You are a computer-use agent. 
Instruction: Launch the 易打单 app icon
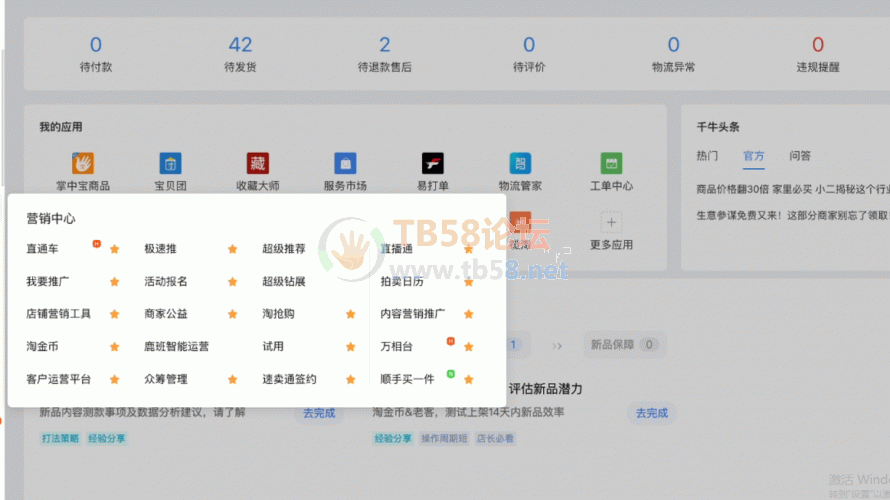click(x=433, y=163)
